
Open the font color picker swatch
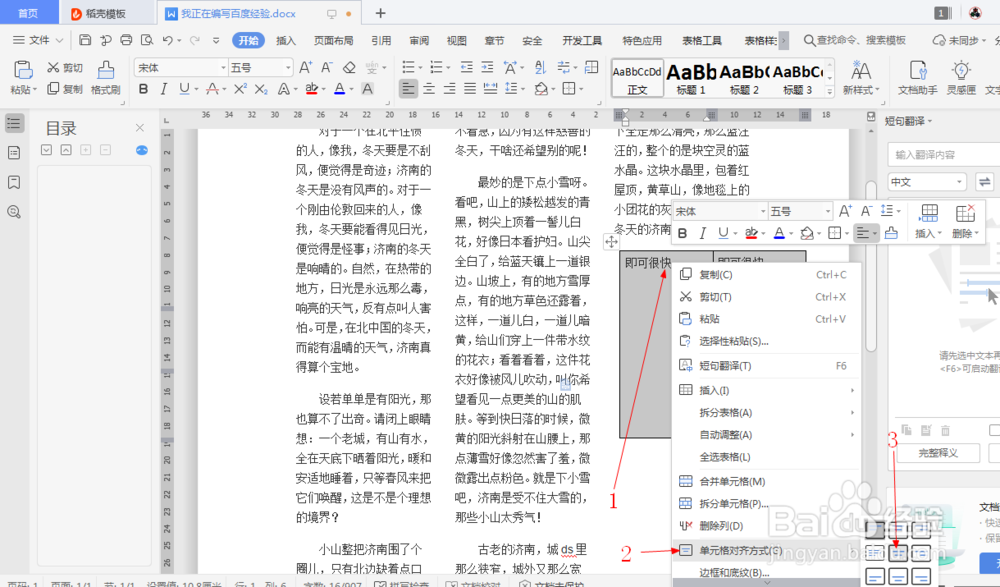coord(340,89)
